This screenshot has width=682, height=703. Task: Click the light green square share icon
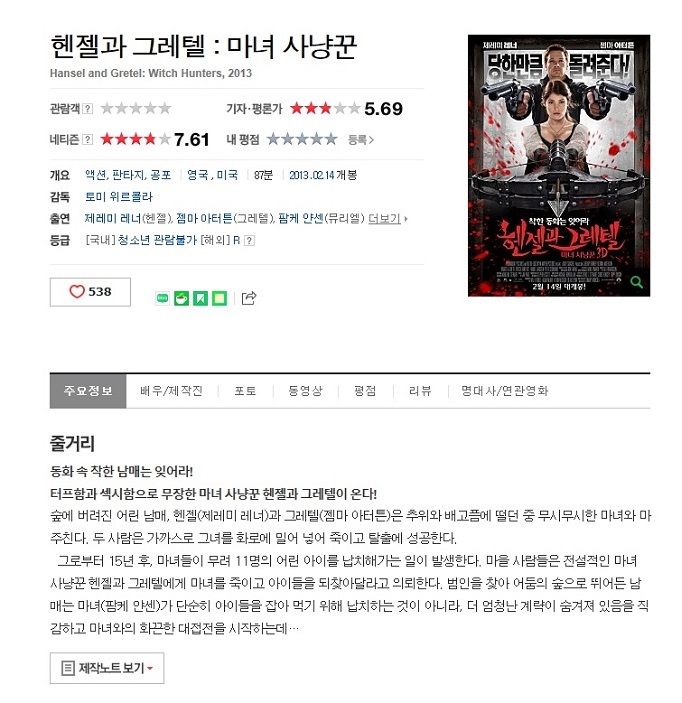(x=219, y=298)
